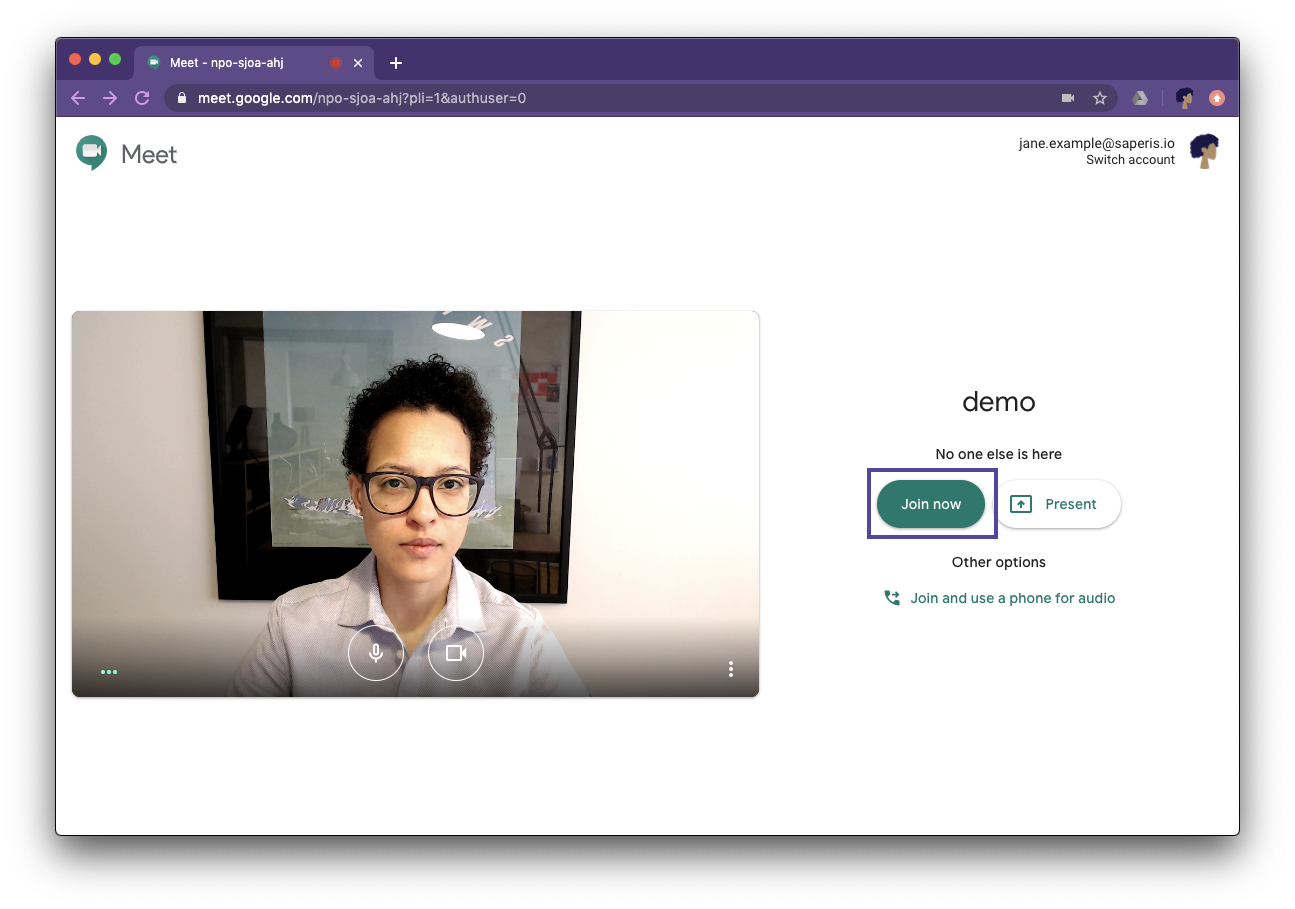Click the Switch account link
1295x909 pixels.
coord(1130,159)
